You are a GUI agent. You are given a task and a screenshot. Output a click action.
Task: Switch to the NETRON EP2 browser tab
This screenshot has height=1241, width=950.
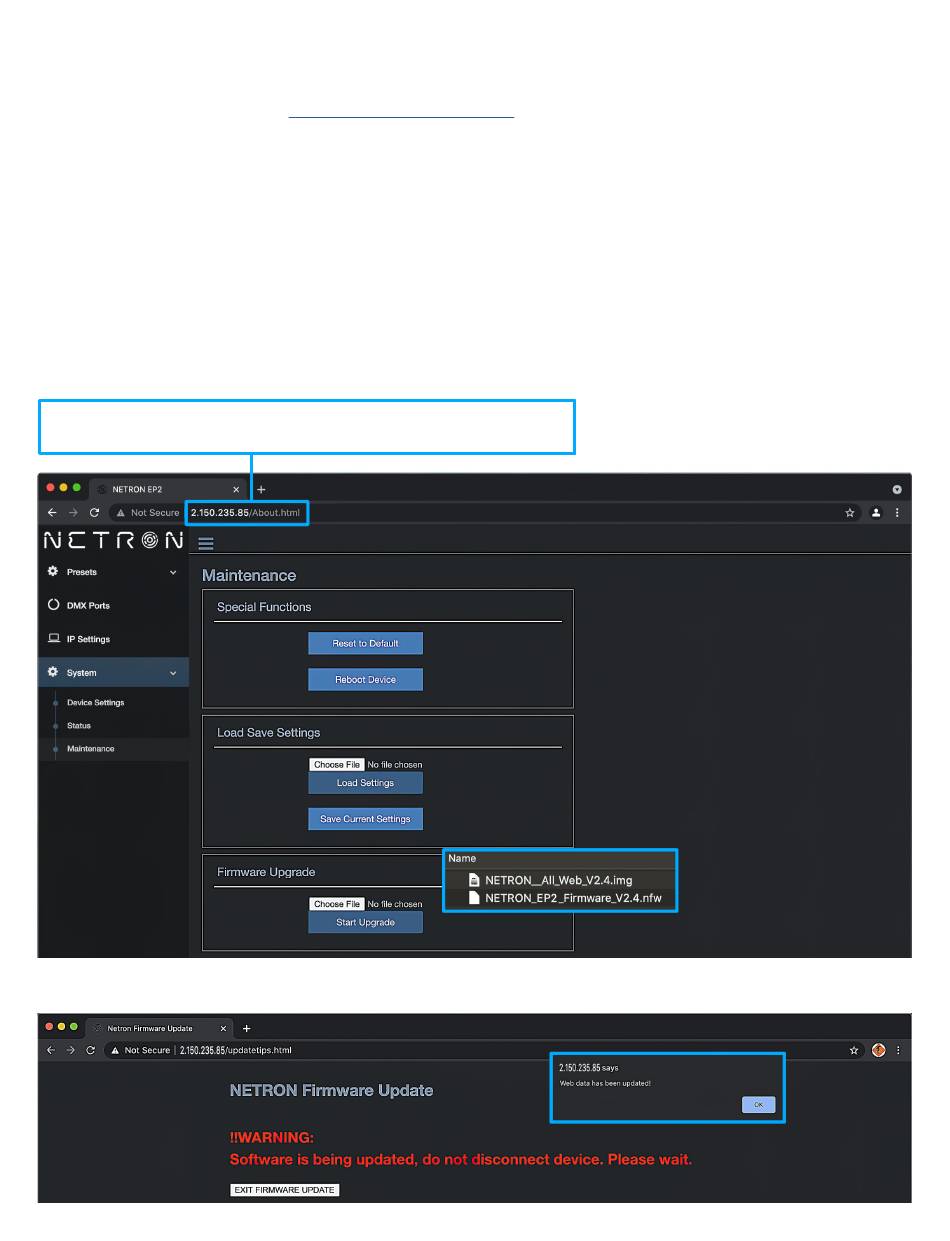[168, 490]
